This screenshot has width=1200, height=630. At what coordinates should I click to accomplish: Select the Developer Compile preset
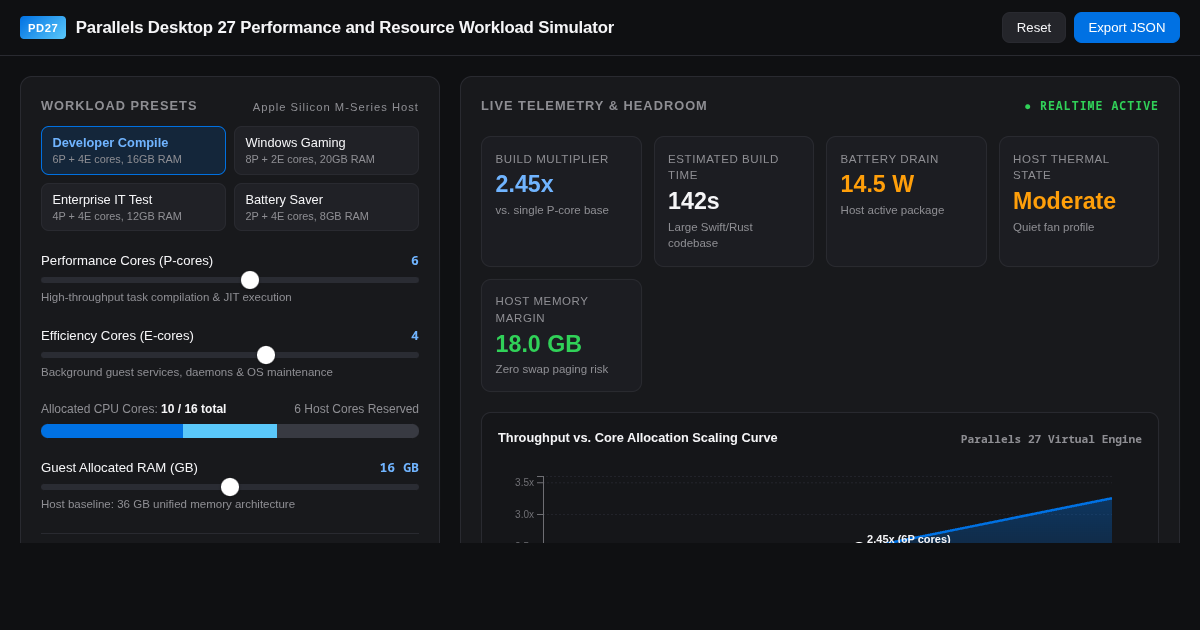pyautogui.click(x=133, y=151)
